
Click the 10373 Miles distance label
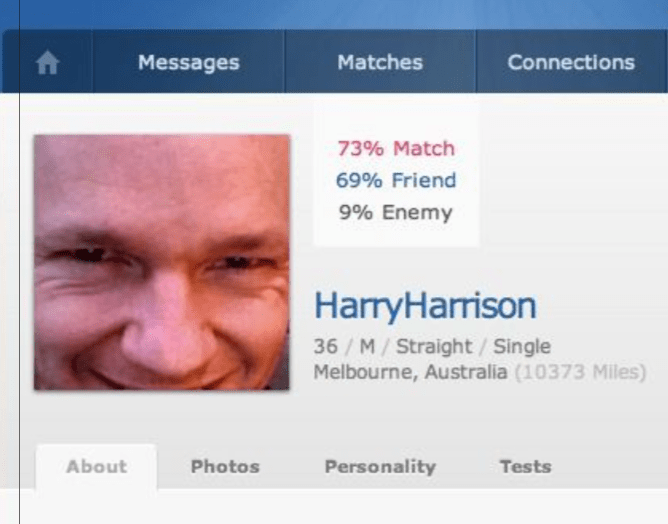pyautogui.click(x=581, y=372)
